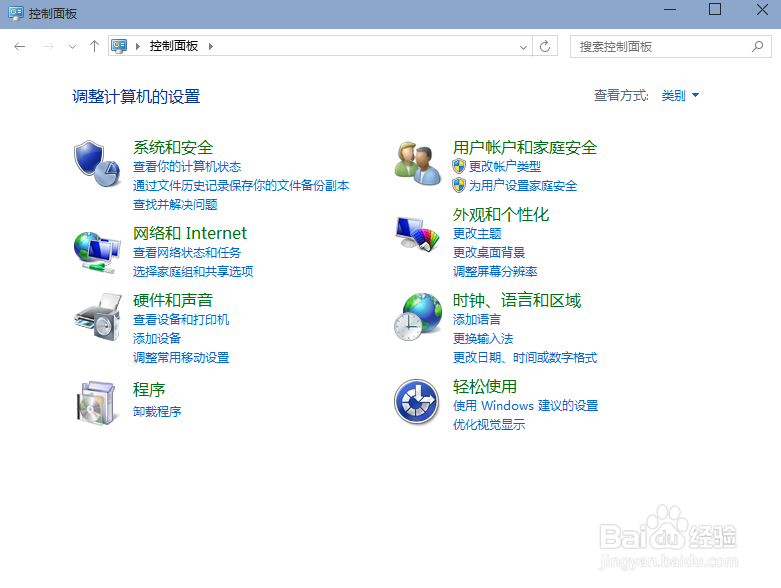This screenshot has height=588, width=781.
Task: Open 网络和 Internet category heading
Action: pyautogui.click(x=190, y=233)
